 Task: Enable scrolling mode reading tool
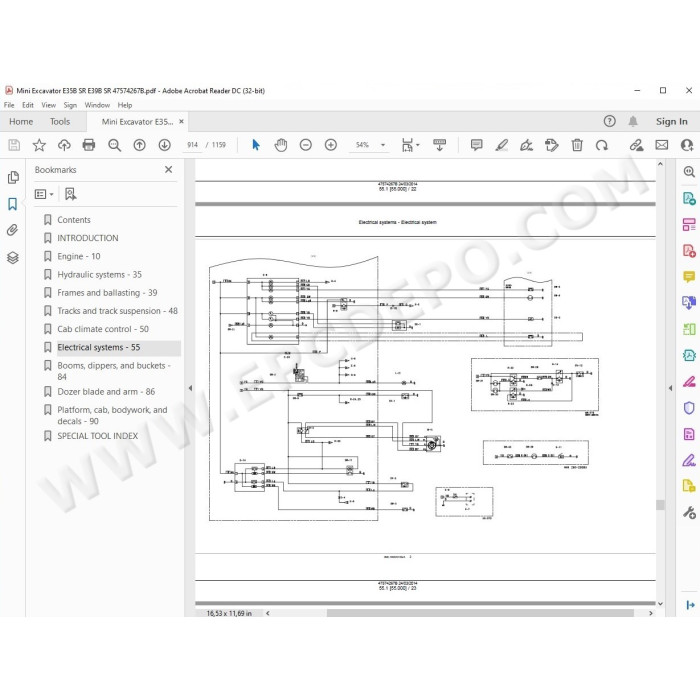click(439, 145)
